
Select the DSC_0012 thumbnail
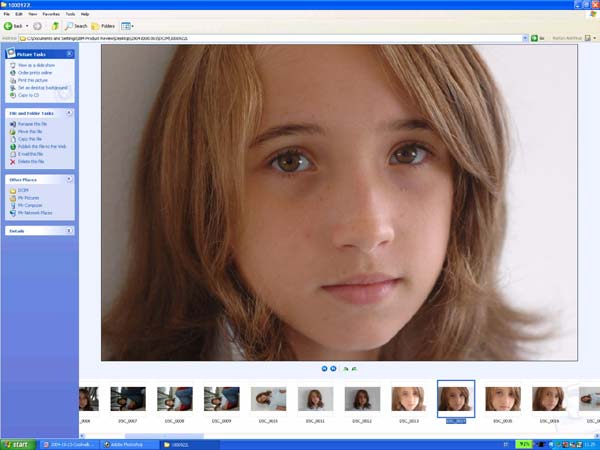(x=362, y=399)
